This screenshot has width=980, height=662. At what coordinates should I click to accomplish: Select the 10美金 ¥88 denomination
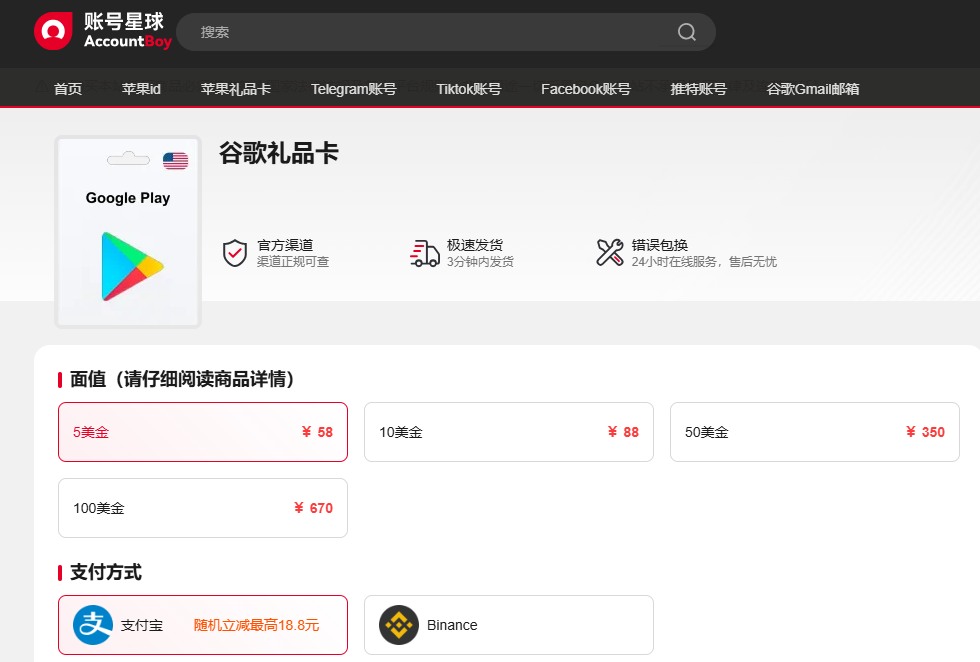(x=509, y=432)
